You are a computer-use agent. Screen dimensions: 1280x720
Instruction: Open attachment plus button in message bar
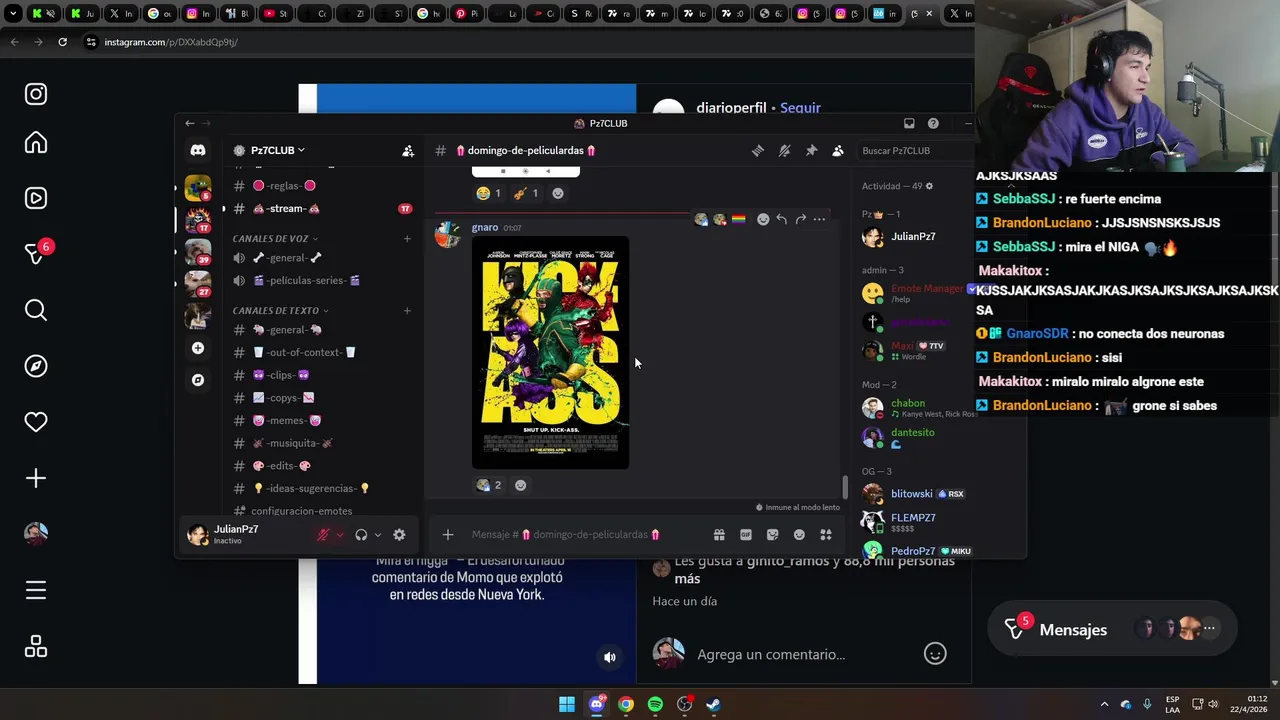click(x=448, y=535)
